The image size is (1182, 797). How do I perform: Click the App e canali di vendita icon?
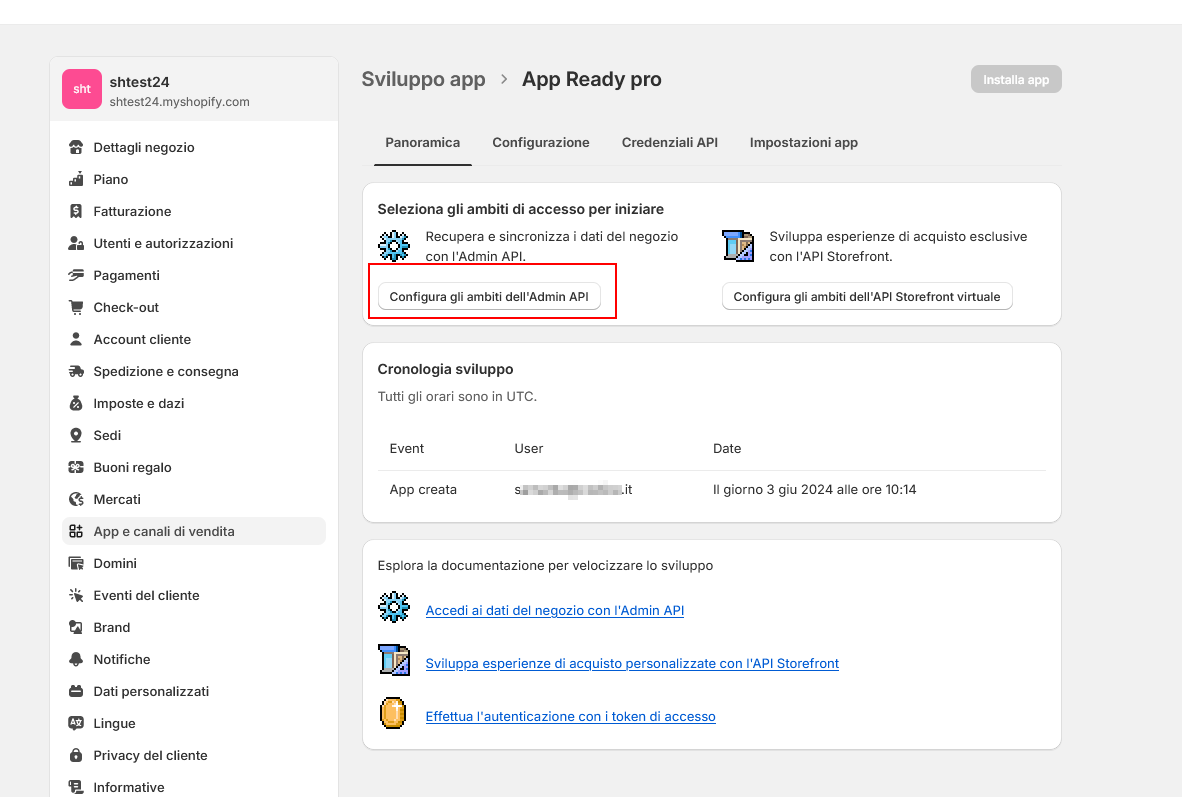(x=76, y=532)
